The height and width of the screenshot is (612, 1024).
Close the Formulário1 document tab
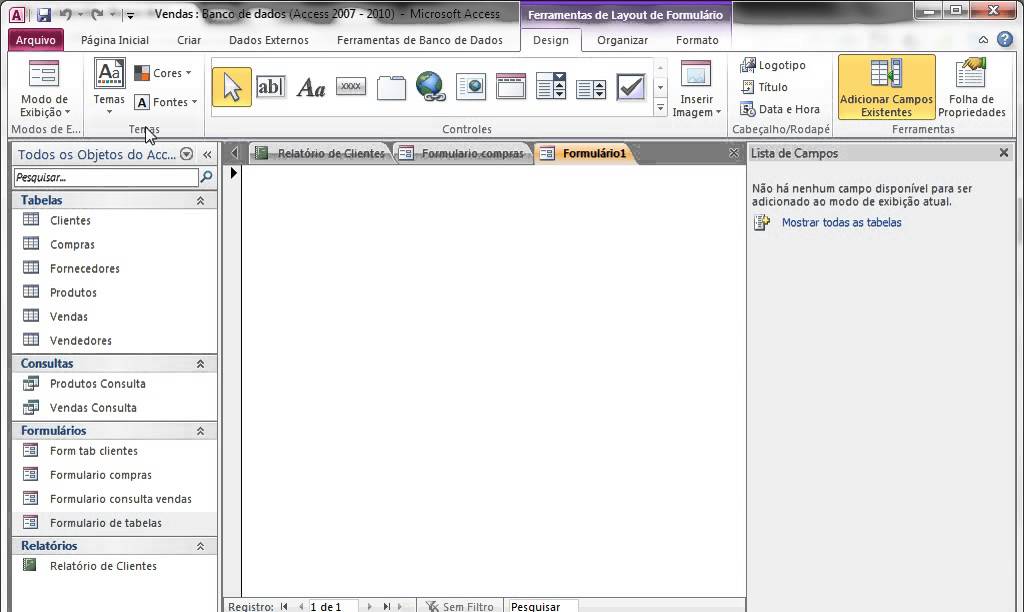point(733,153)
